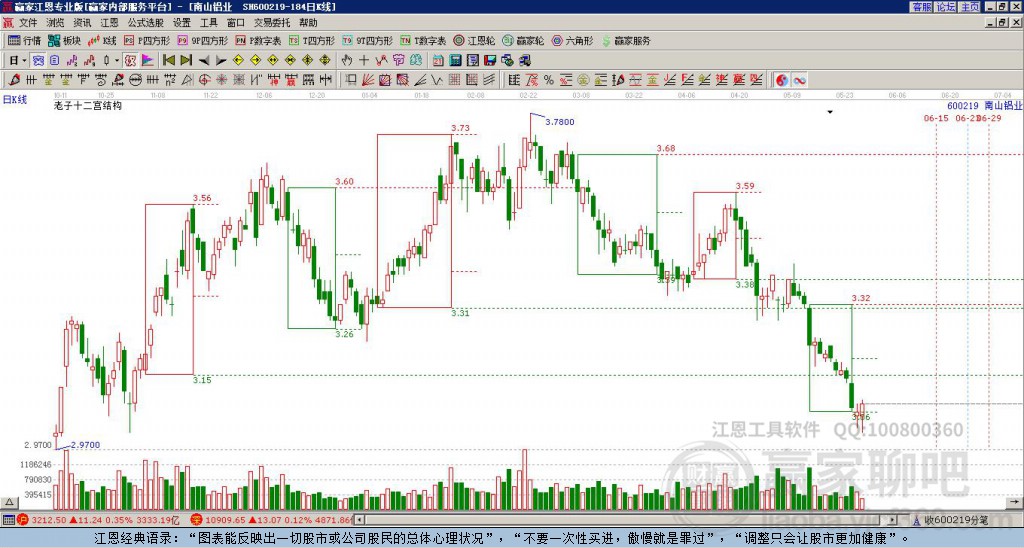Screen dimensions: 1024x548
Task: Open the 赢家轮 wheel tool
Action: [523, 40]
